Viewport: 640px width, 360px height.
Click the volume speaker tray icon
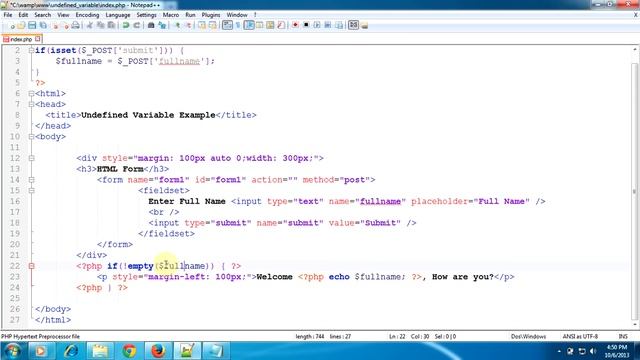593,351
